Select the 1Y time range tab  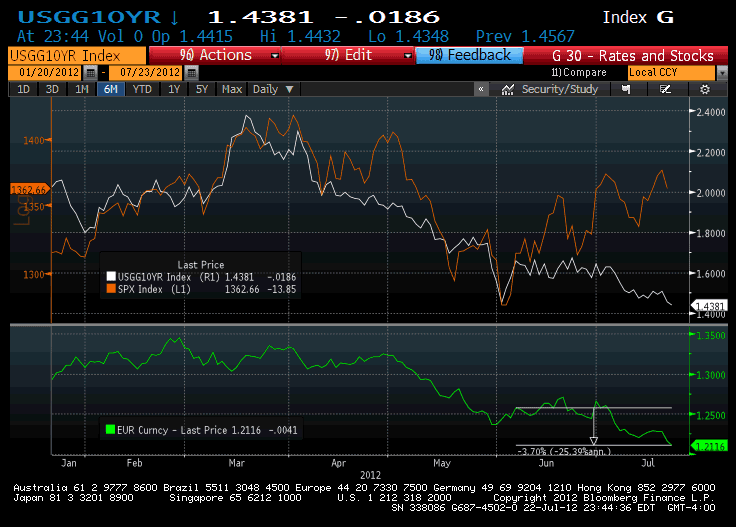174,89
